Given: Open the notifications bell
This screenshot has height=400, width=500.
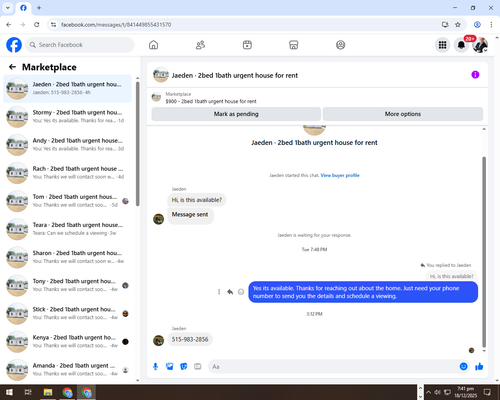Looking at the screenshot, I should 461,45.
